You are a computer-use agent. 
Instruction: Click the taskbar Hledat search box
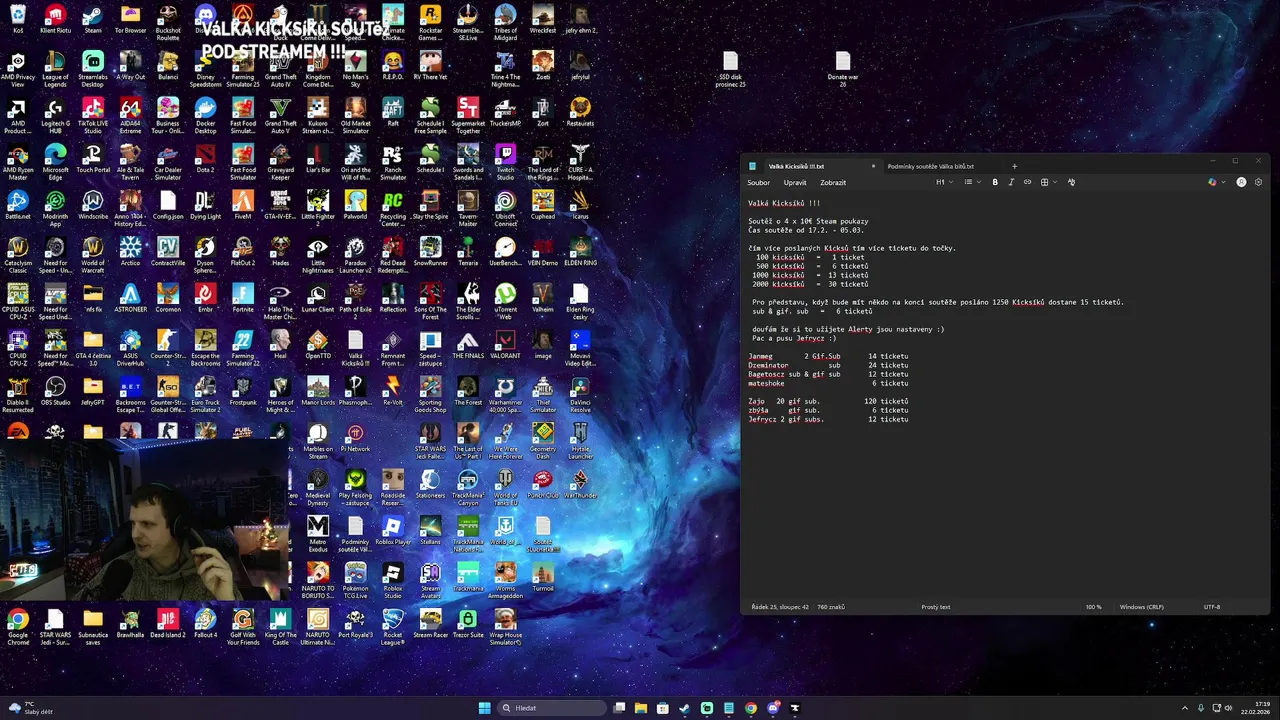553,708
